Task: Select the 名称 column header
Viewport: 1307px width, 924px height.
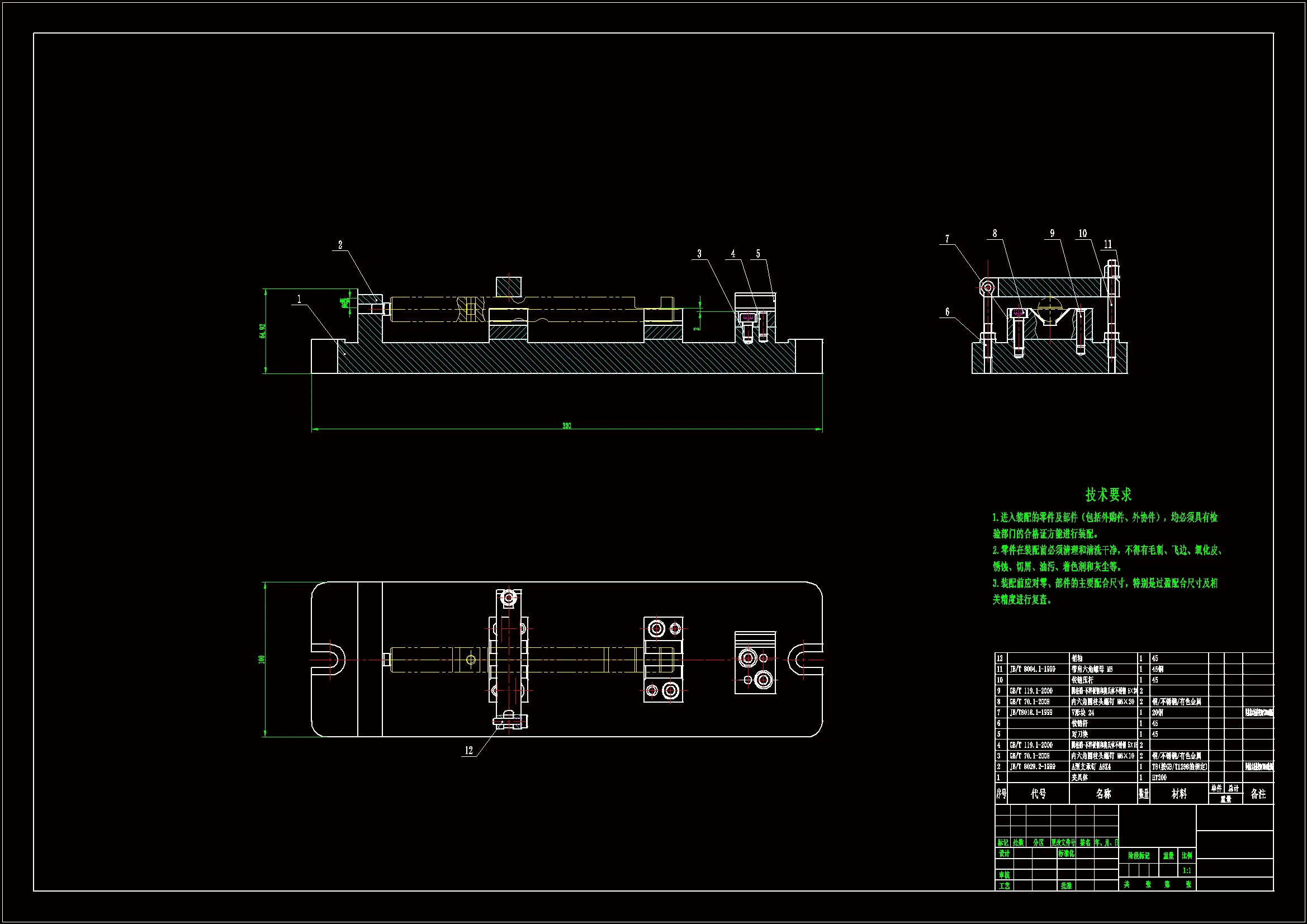Action: (1103, 794)
